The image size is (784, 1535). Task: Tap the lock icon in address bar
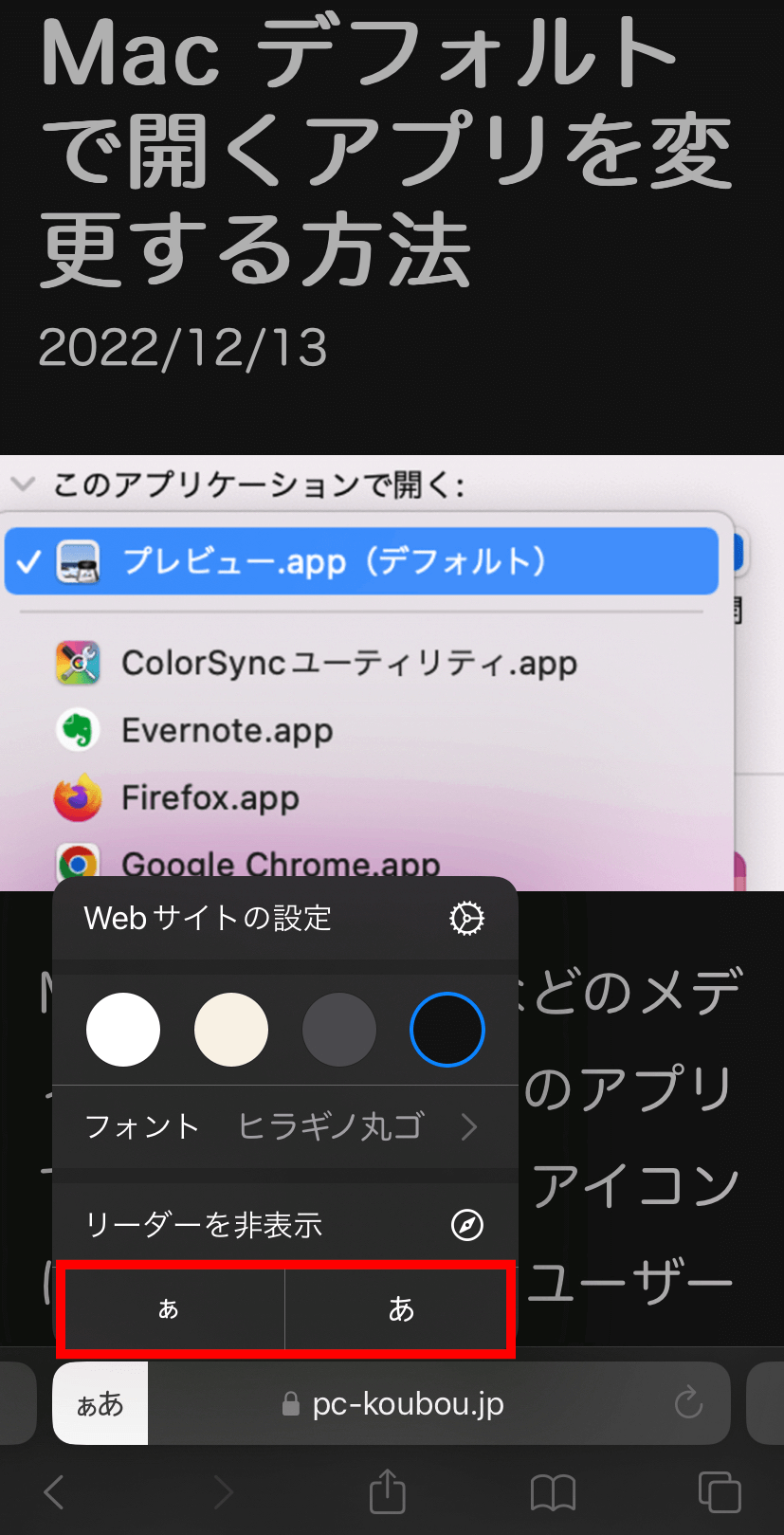pos(291,1404)
